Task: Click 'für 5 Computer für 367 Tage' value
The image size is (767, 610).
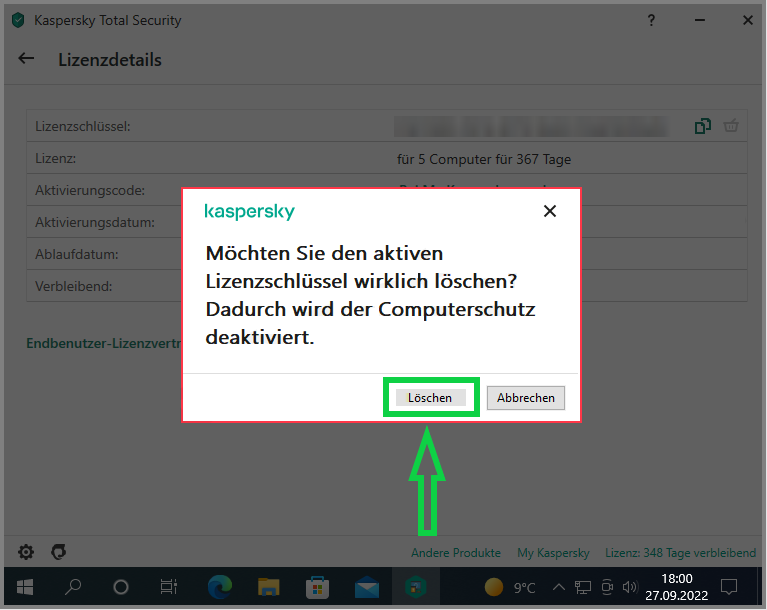Action: [x=484, y=159]
